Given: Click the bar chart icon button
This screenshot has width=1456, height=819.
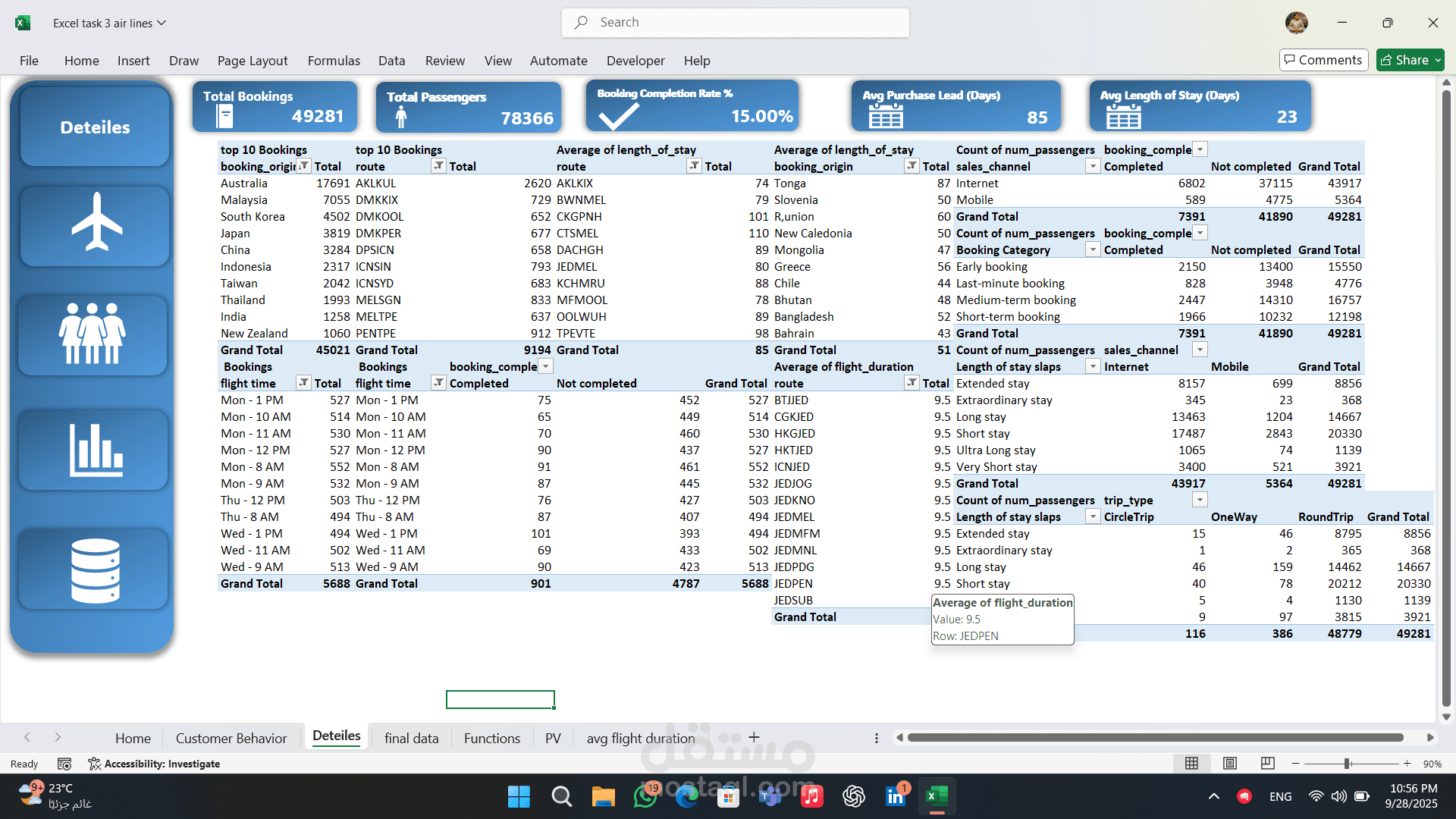Looking at the screenshot, I should click(95, 450).
